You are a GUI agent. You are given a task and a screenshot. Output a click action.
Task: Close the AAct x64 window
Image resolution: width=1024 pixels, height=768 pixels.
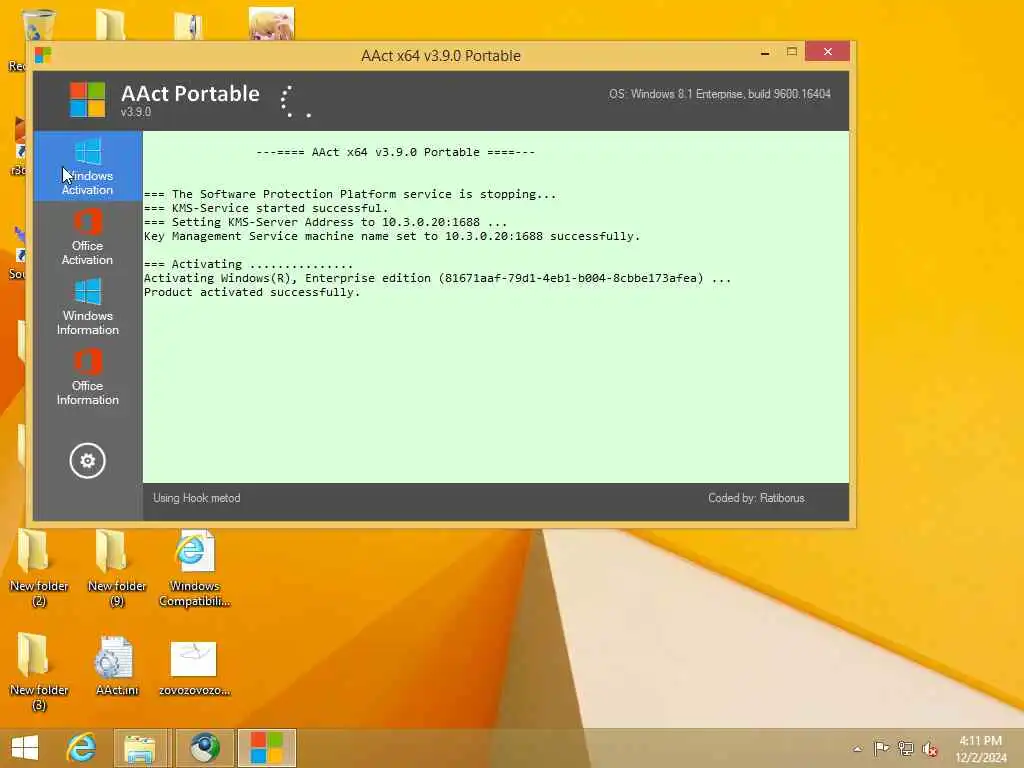click(827, 52)
